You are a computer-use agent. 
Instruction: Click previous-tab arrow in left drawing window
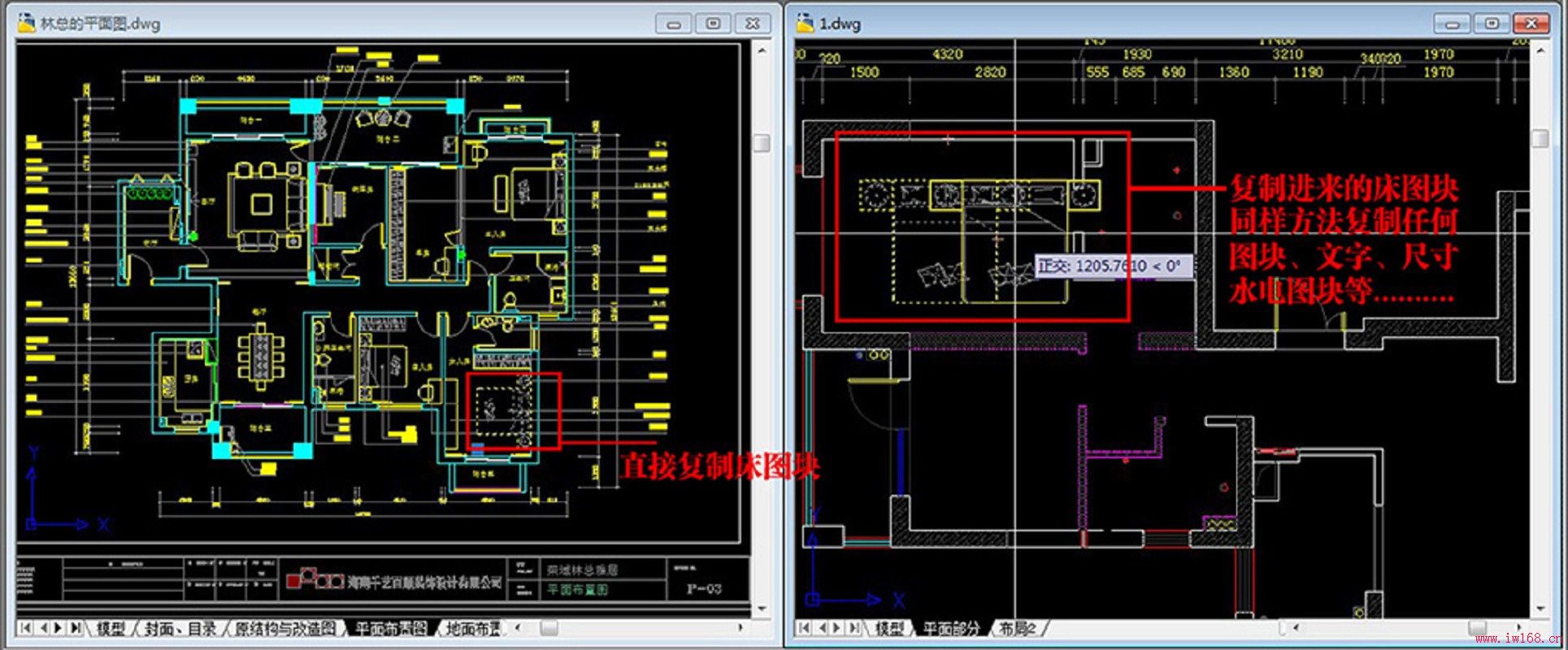[44, 628]
